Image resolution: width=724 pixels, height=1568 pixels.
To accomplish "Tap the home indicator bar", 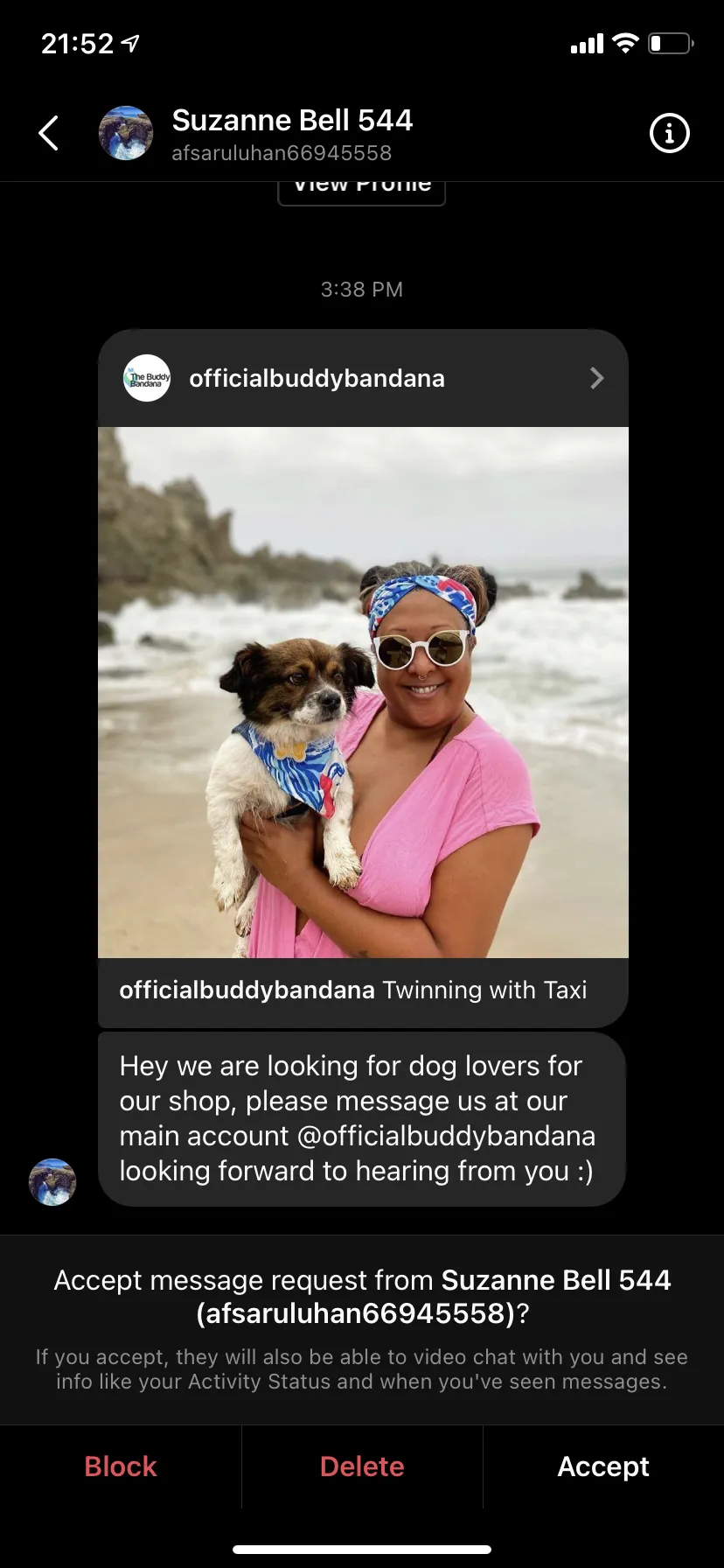I will [362, 1550].
